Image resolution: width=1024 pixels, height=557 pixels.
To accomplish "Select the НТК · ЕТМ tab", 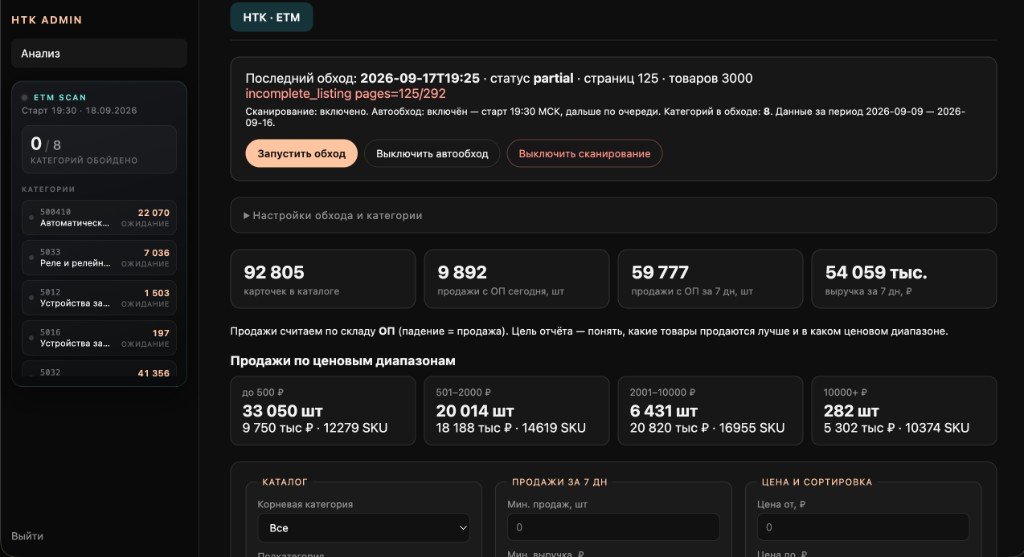I will pos(272,18).
